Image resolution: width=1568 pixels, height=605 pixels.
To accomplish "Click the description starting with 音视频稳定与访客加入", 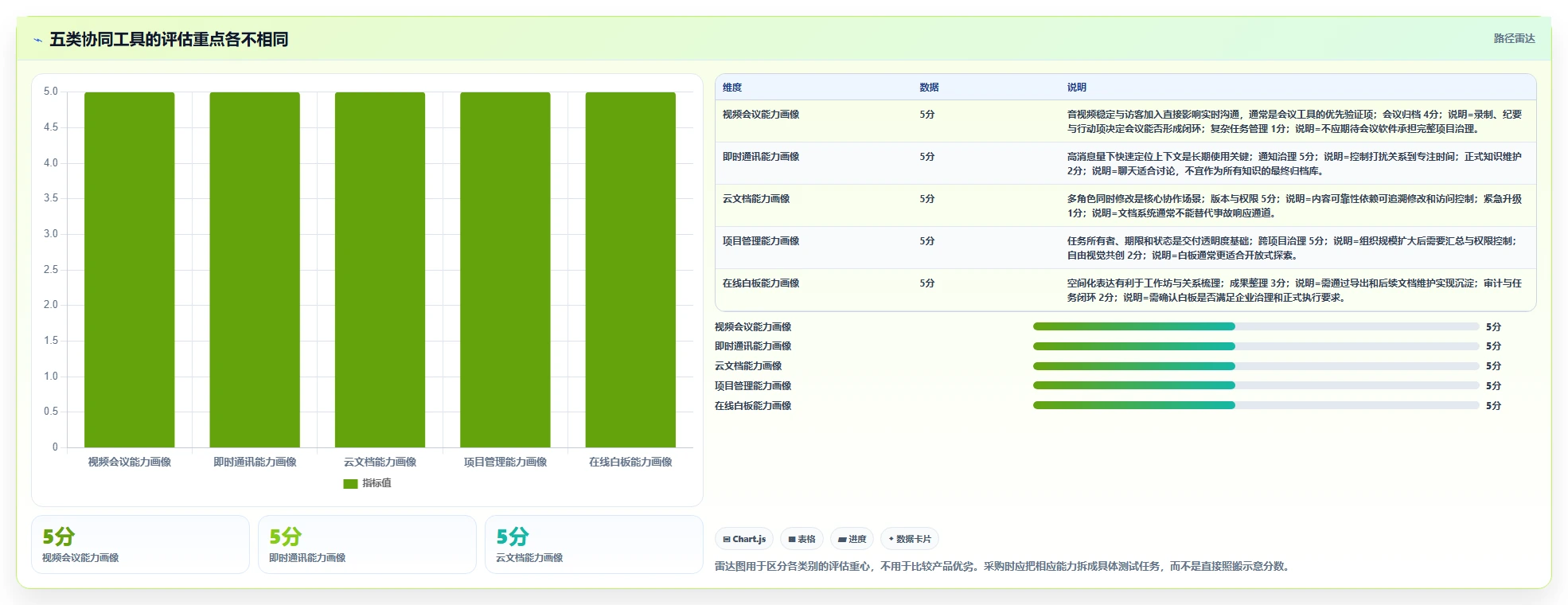I will [x=1294, y=122].
